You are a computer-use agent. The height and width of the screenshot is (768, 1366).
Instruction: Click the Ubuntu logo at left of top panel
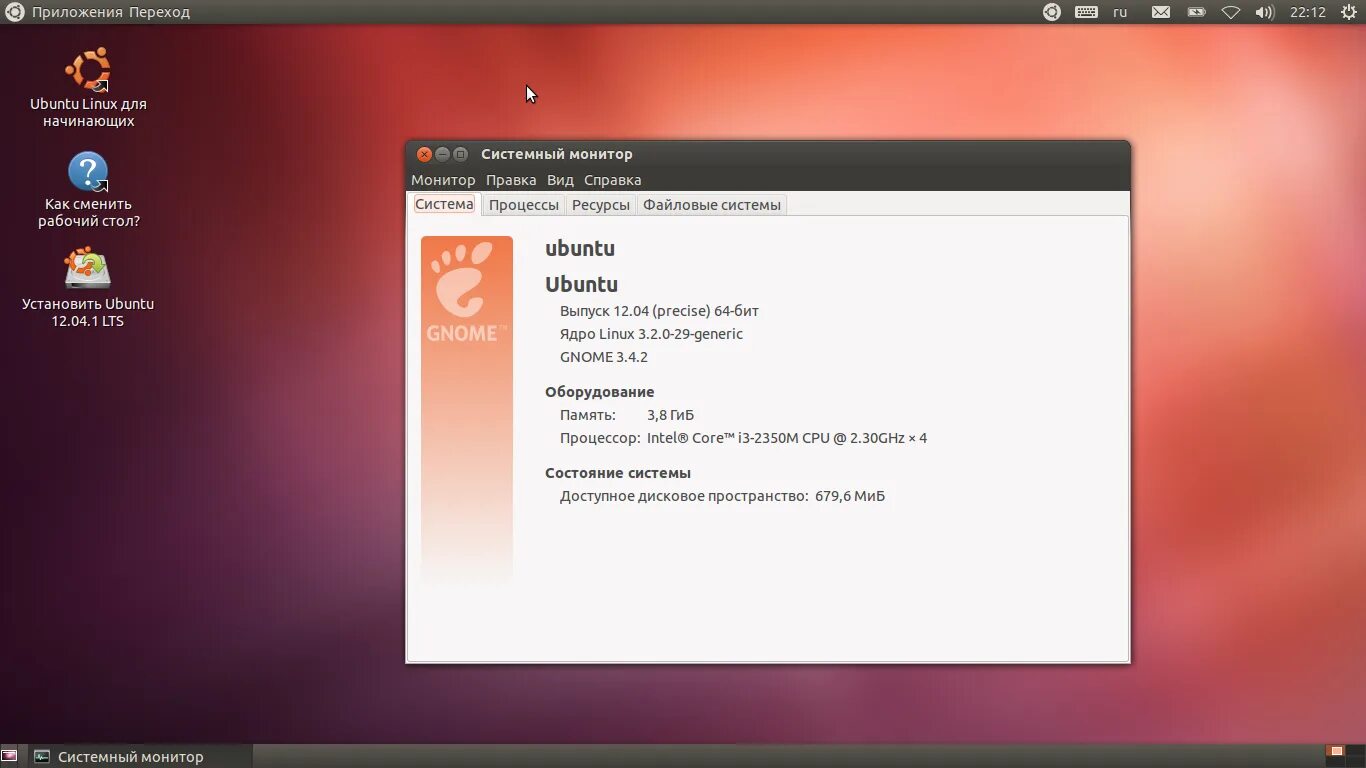point(14,12)
